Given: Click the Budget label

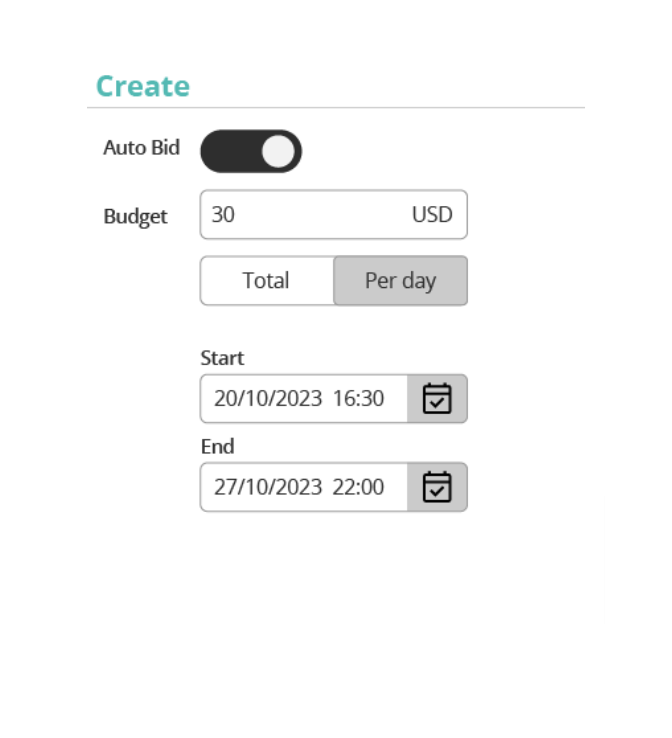Looking at the screenshot, I should click(136, 217).
